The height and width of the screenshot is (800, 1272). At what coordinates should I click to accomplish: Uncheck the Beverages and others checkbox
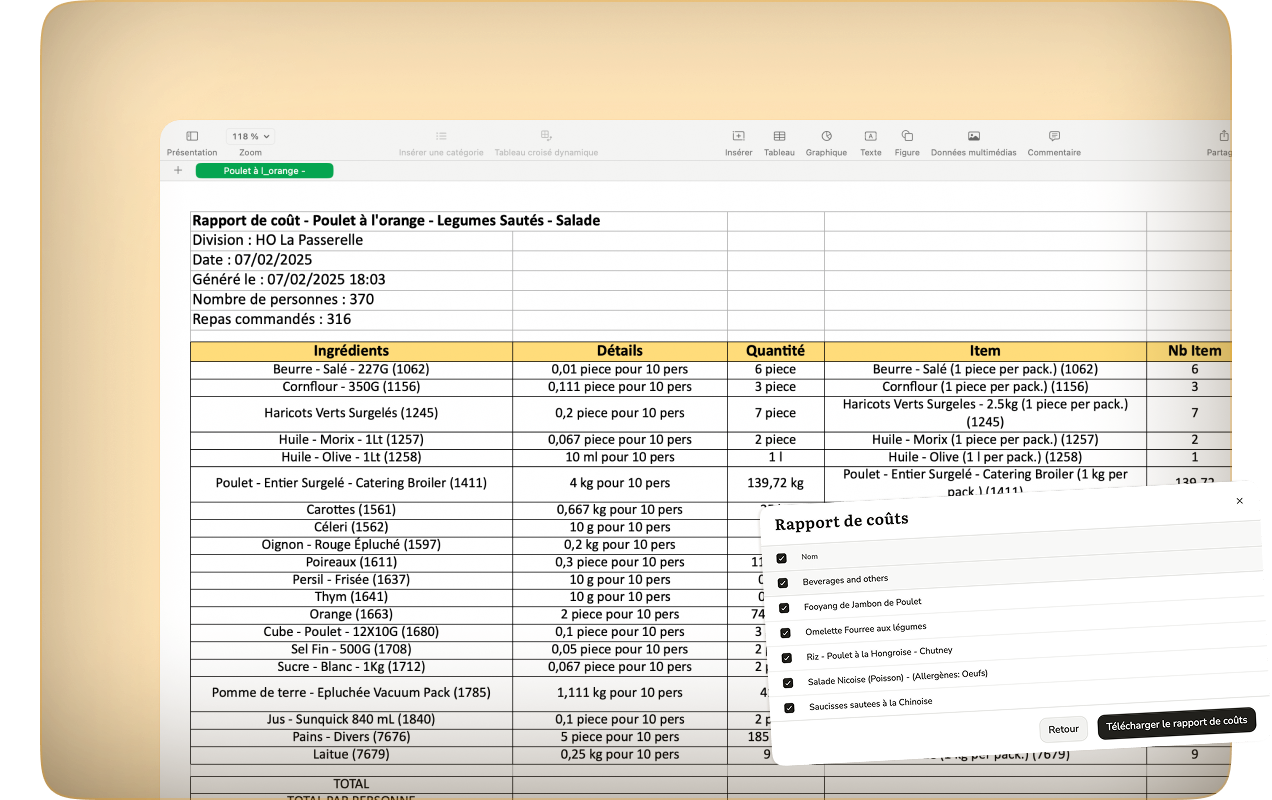pyautogui.click(x=783, y=583)
